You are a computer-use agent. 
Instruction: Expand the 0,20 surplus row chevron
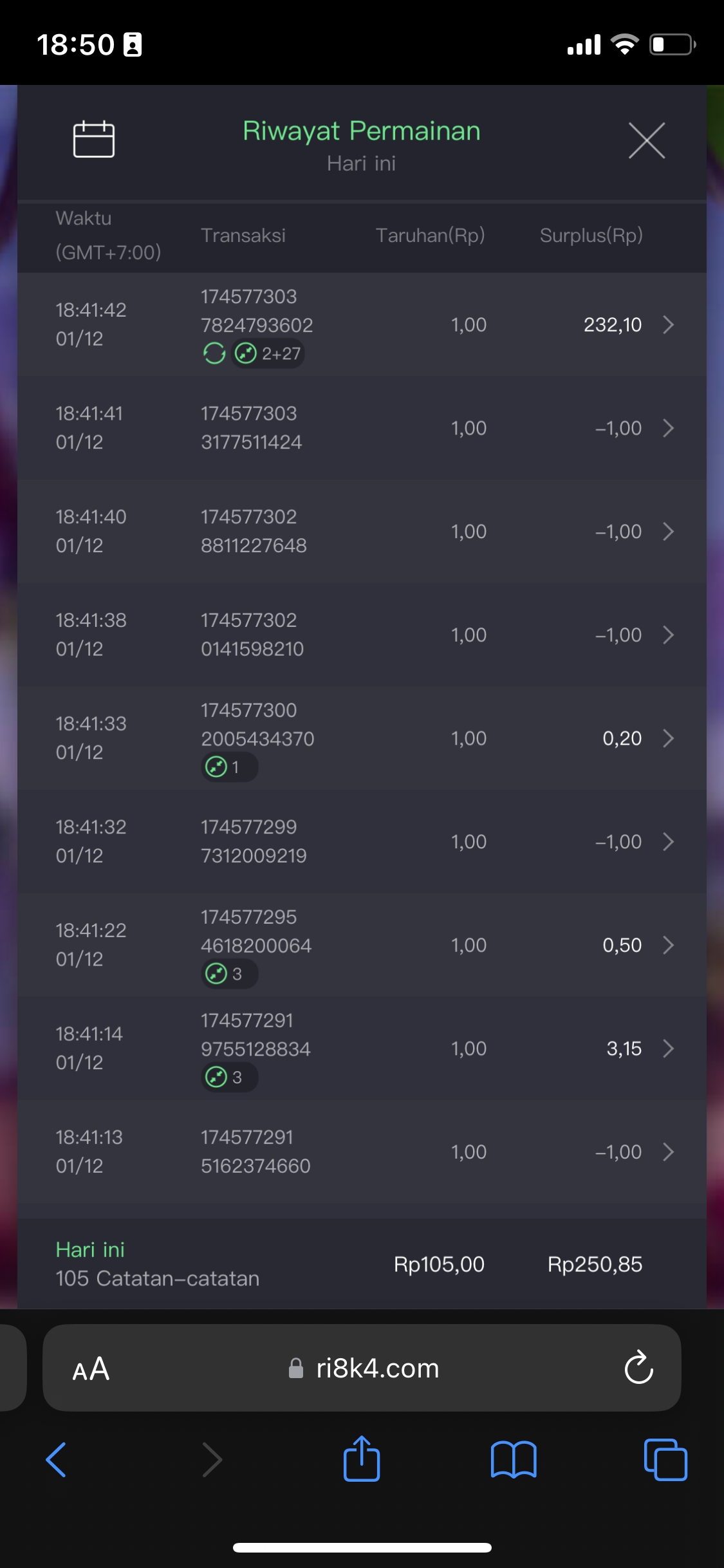[668, 738]
